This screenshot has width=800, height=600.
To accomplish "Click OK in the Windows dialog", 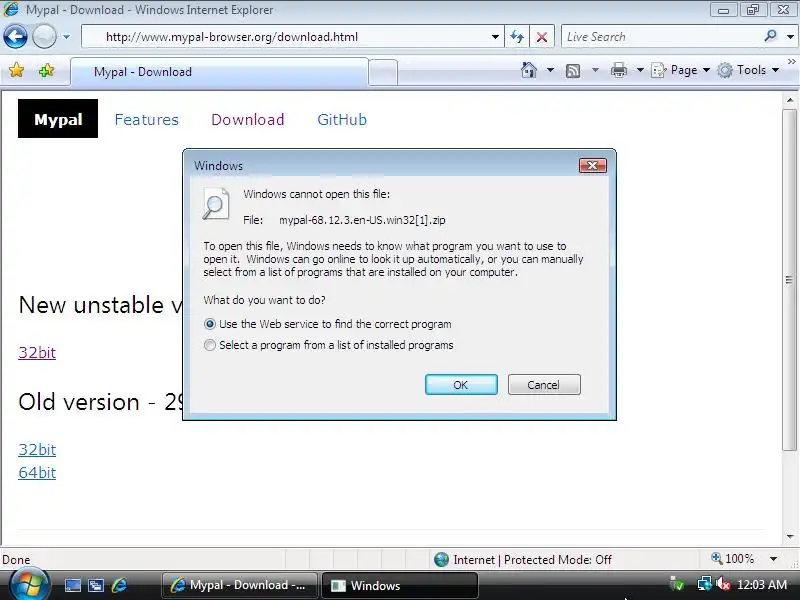I will 461,385.
